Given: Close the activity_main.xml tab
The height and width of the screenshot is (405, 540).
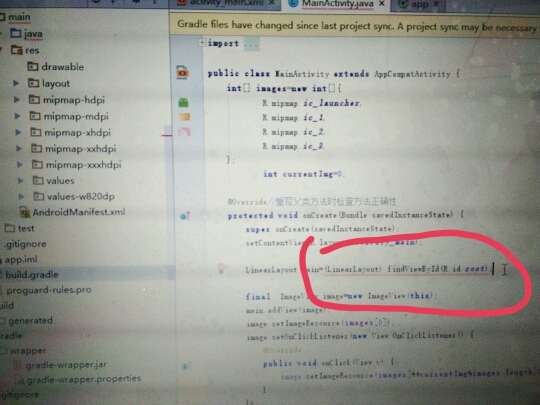Looking at the screenshot, I should coord(271,3).
